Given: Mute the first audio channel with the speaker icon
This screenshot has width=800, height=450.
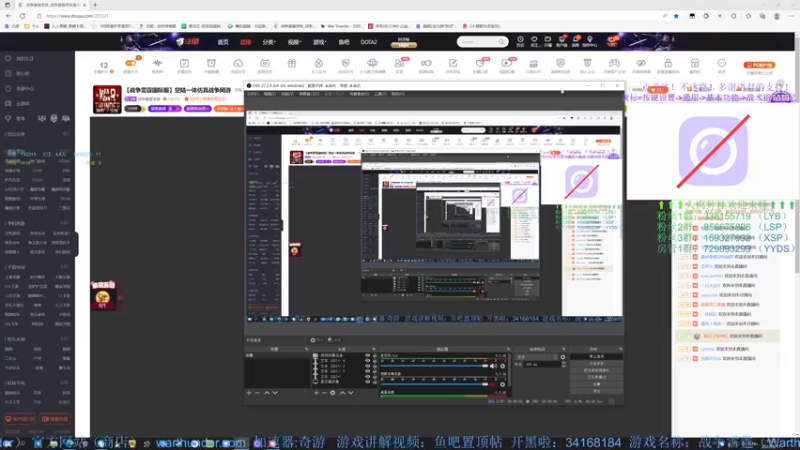Looking at the screenshot, I should 493,366.
